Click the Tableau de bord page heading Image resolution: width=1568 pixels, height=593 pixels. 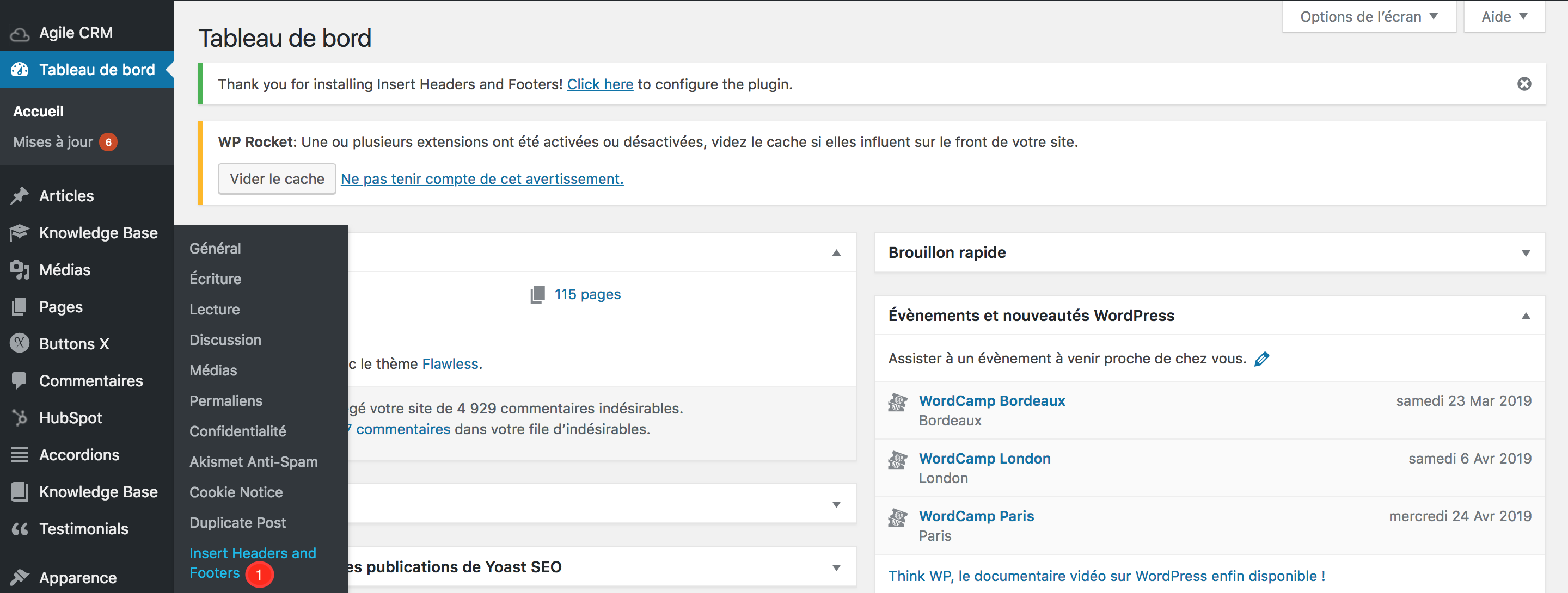pyautogui.click(x=284, y=38)
